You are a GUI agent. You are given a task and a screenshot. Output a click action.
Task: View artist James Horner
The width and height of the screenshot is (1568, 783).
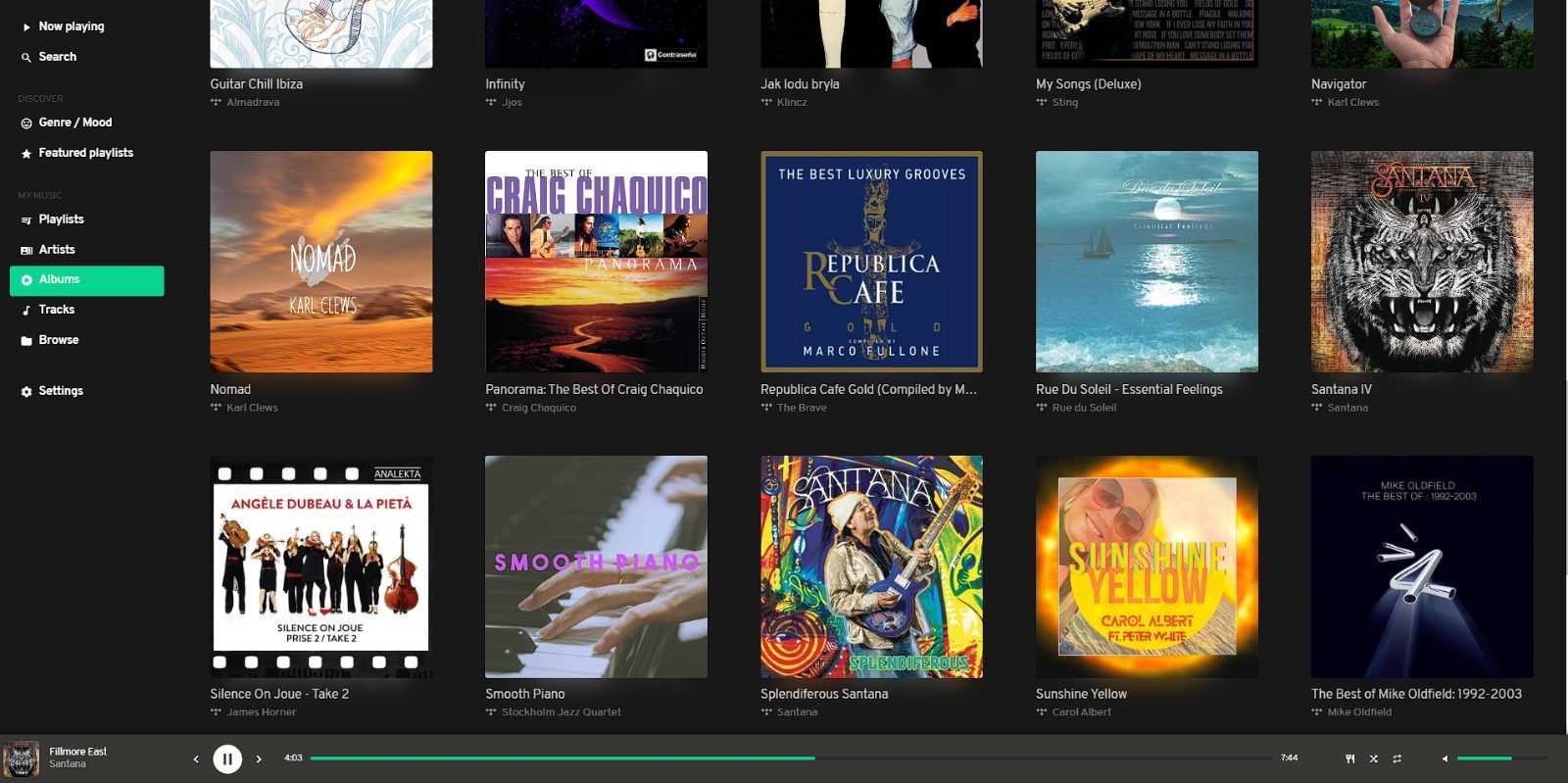(261, 712)
